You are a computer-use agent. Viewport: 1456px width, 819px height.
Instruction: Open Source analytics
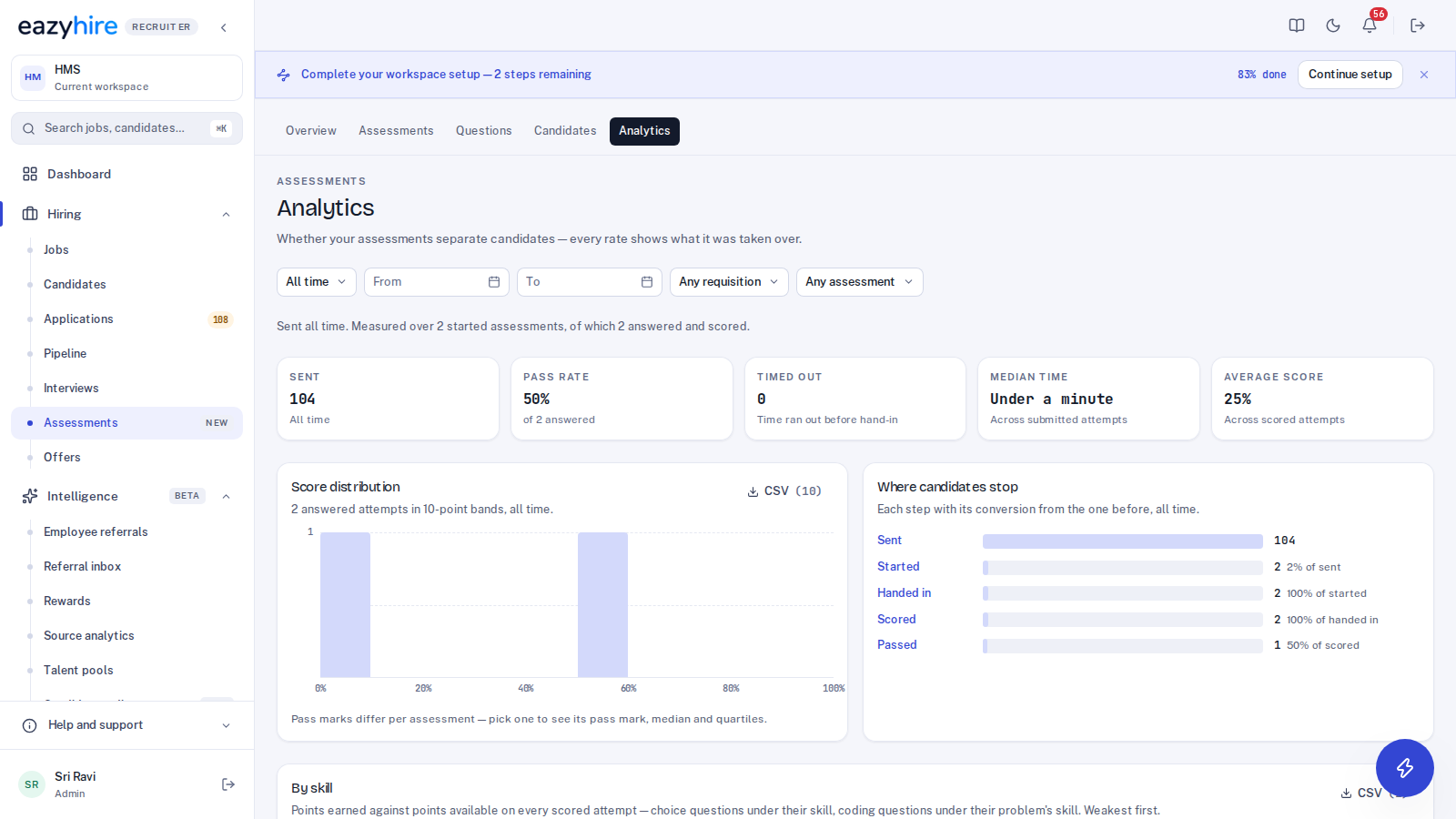pos(126,635)
